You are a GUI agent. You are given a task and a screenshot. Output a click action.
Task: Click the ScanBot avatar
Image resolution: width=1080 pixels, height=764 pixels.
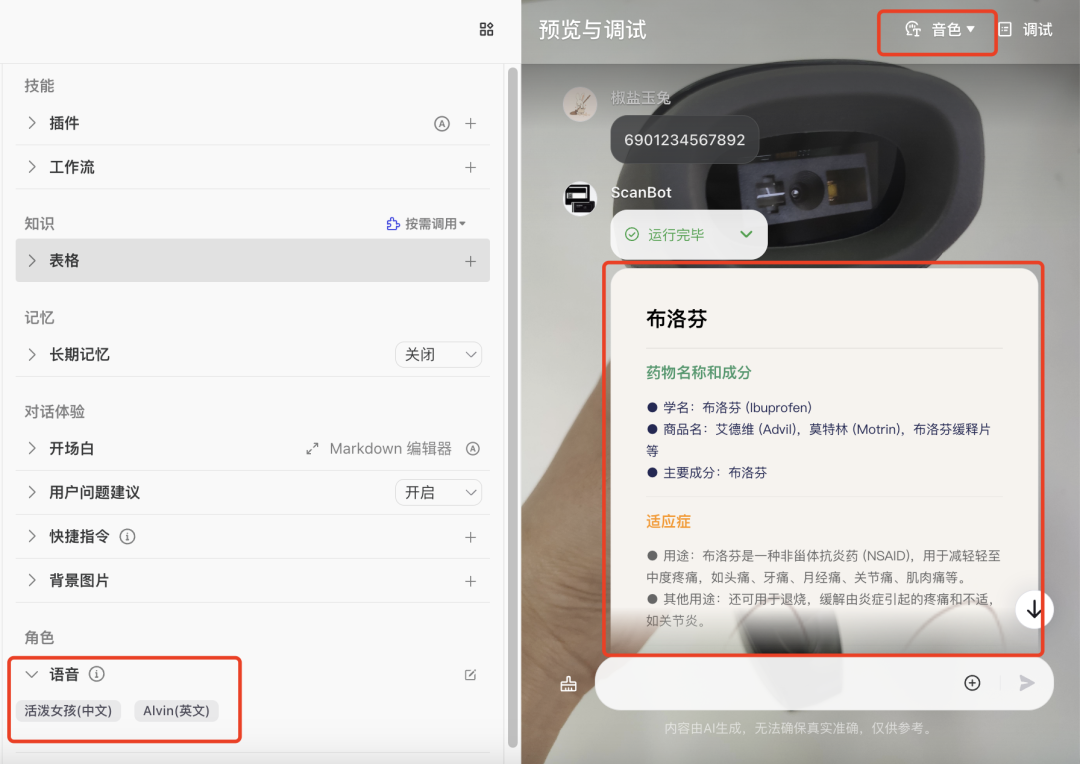[580, 199]
